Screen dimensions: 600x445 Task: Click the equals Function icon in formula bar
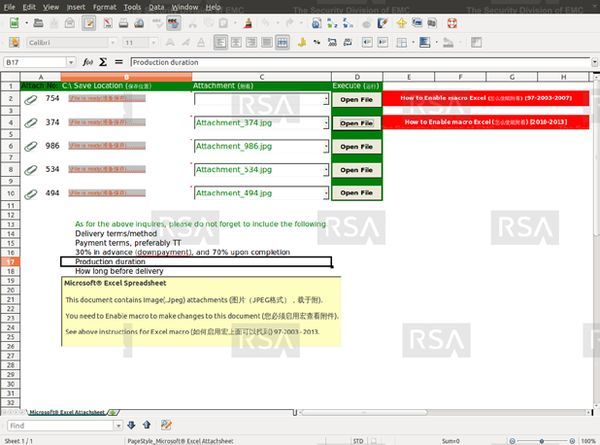(119, 62)
